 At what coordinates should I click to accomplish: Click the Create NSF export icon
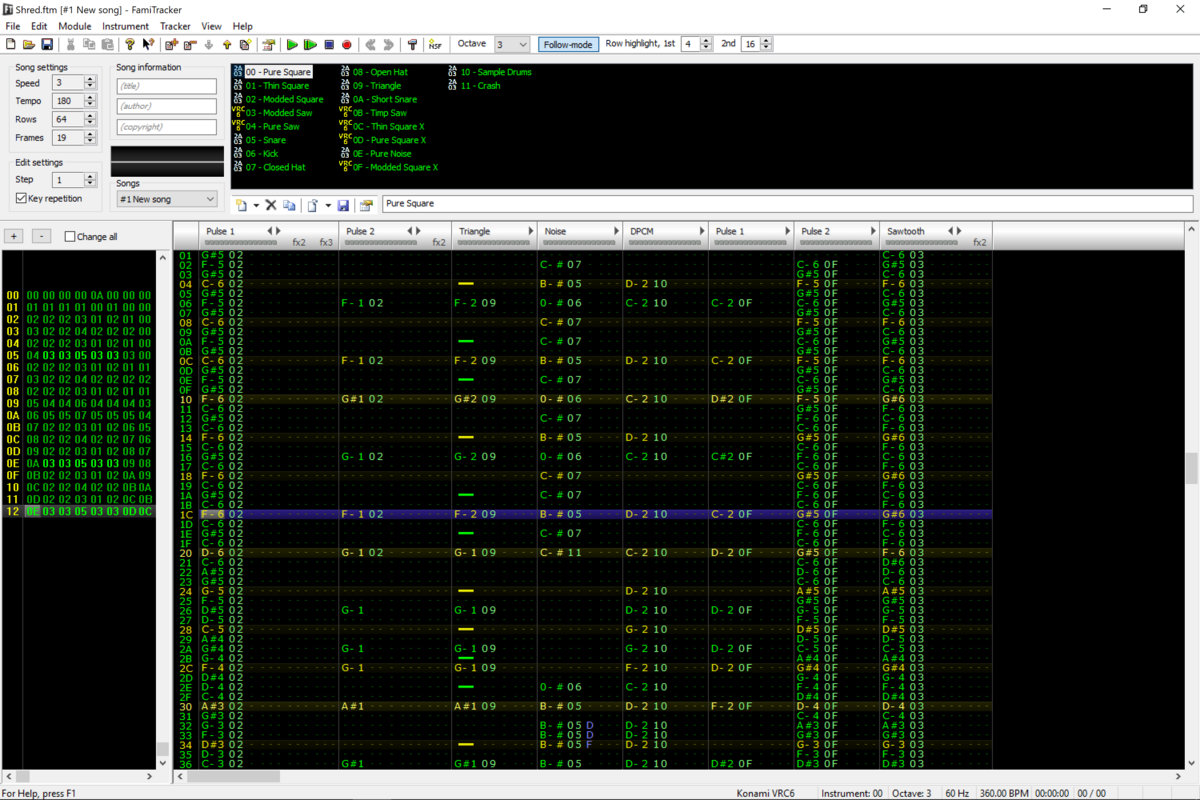point(435,45)
